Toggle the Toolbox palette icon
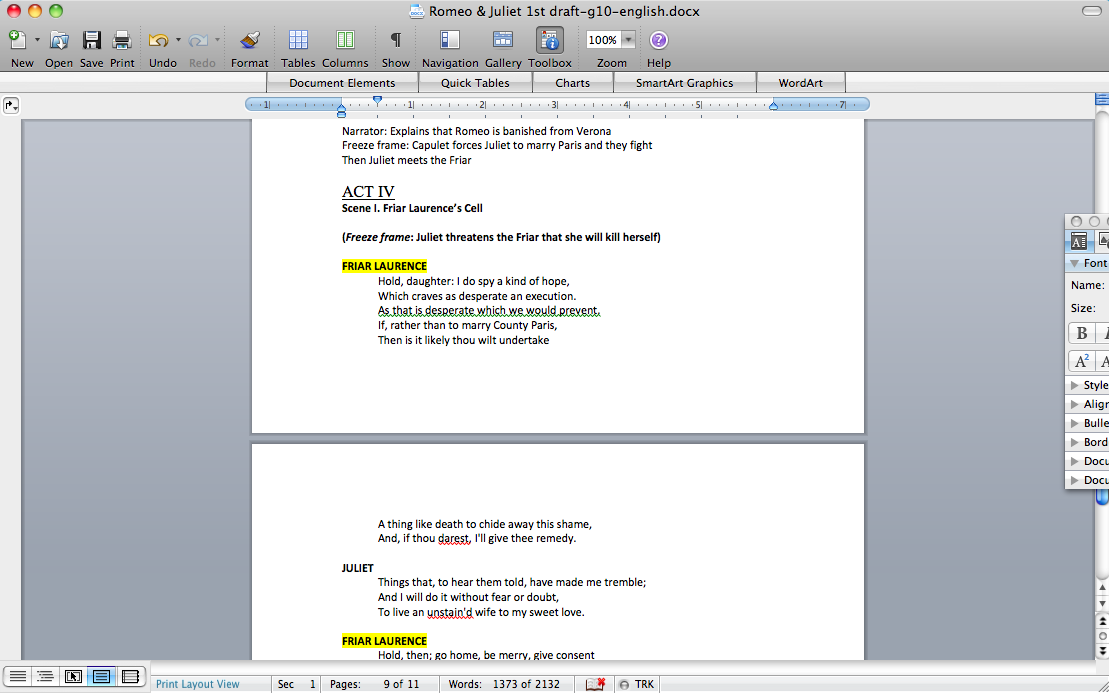1109x693 pixels. point(550,40)
